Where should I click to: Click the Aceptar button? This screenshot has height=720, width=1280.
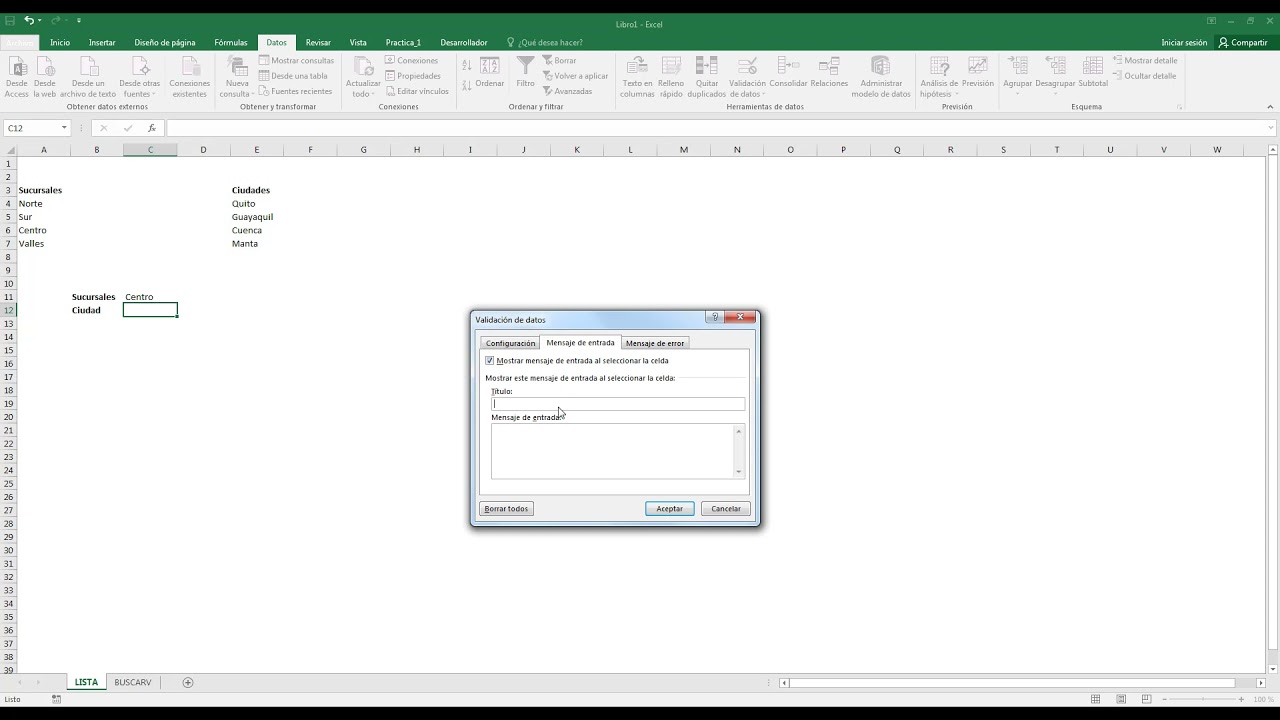coord(670,508)
